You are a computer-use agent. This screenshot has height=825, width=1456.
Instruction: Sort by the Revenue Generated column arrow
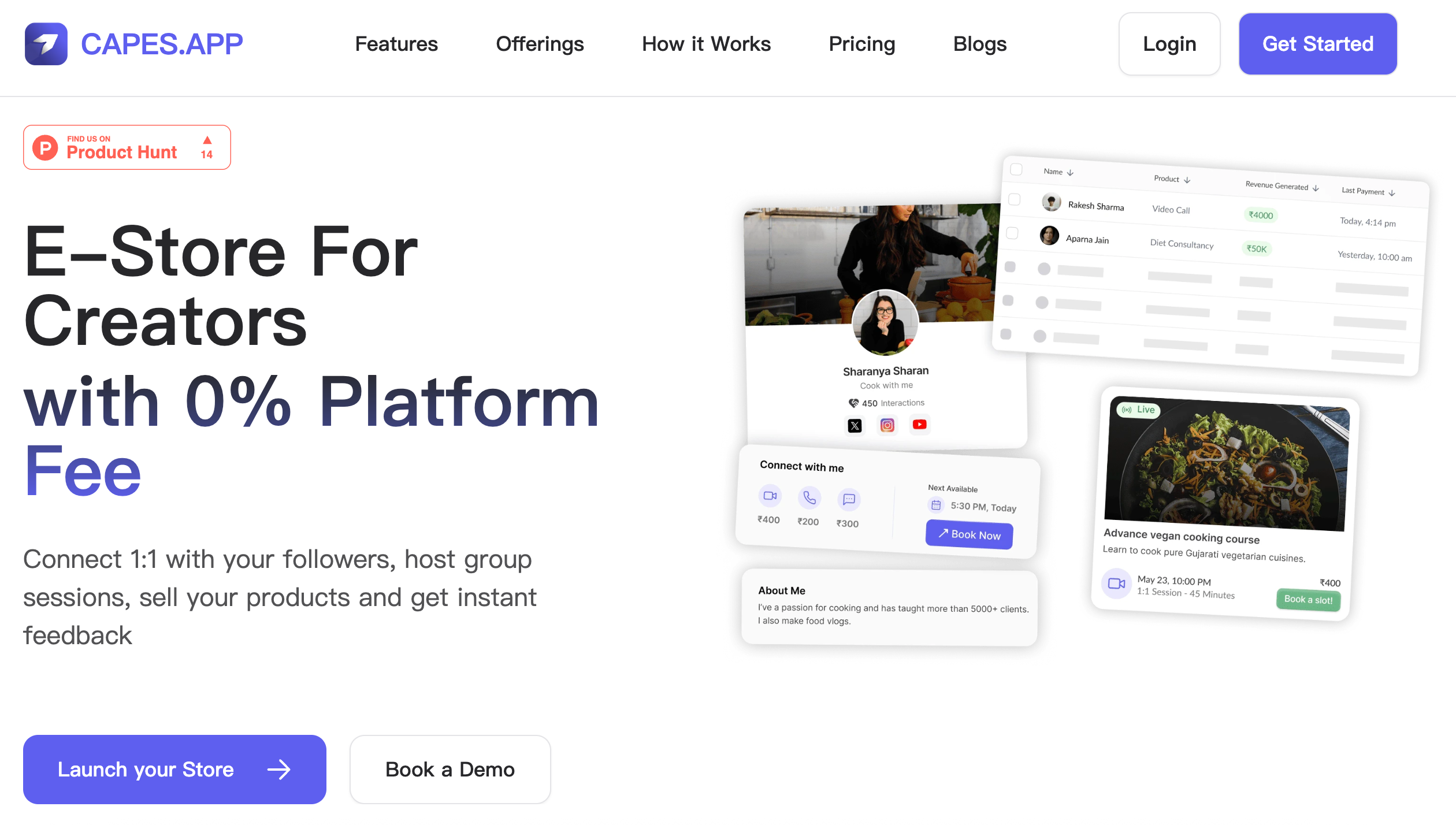(1316, 188)
